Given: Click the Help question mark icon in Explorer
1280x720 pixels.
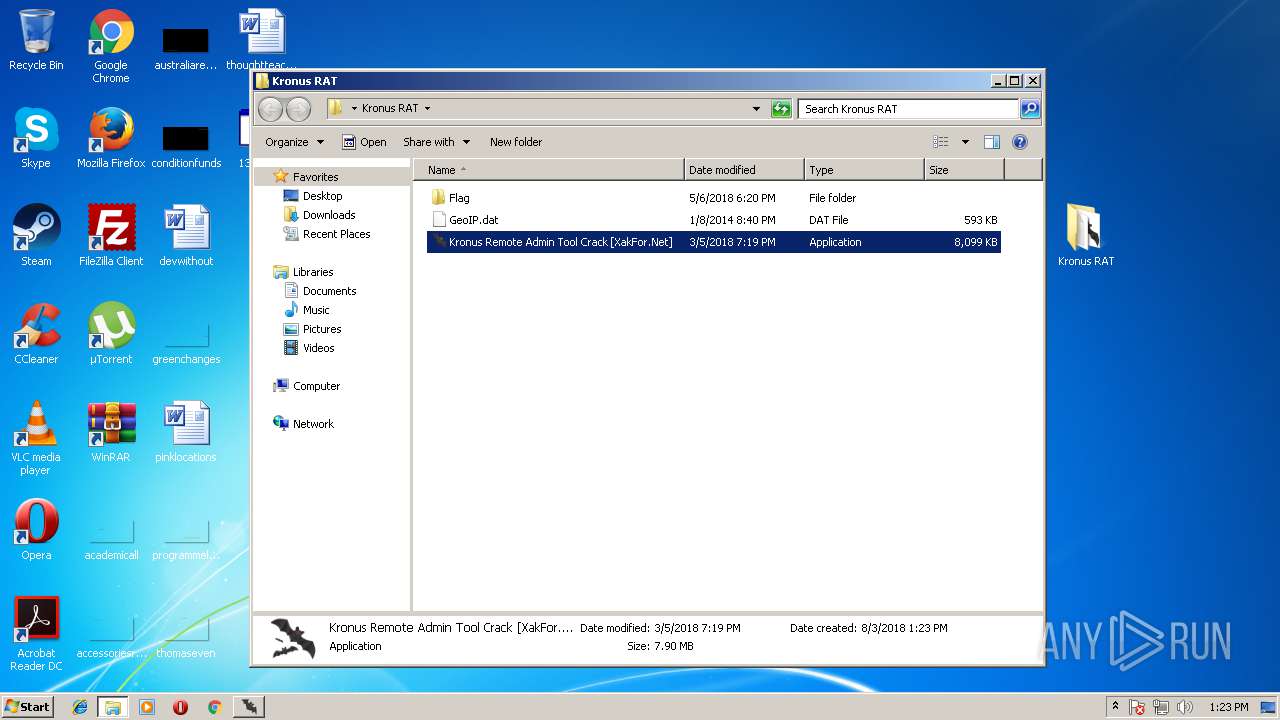Looking at the screenshot, I should [1020, 142].
